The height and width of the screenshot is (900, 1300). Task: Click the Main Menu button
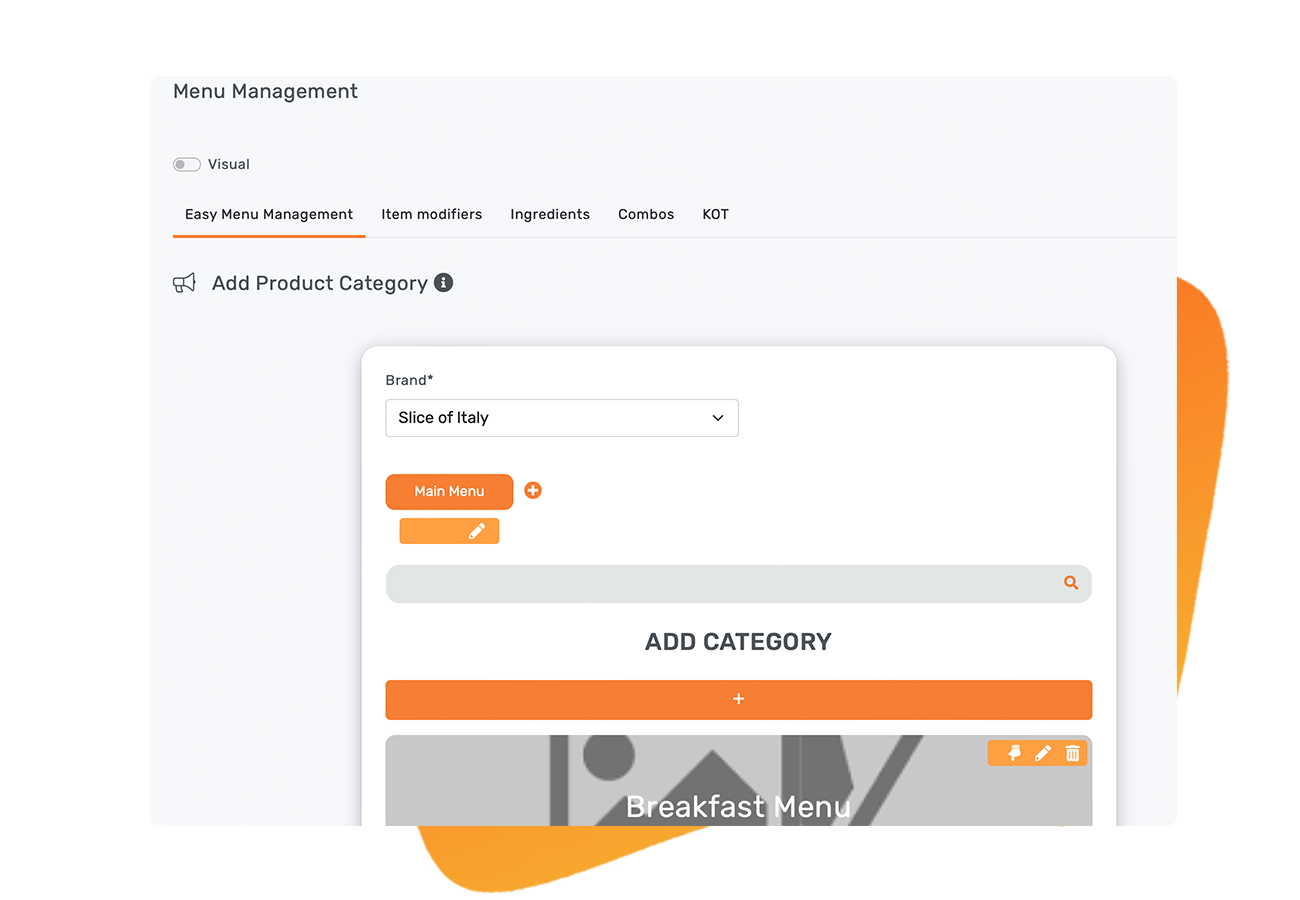pyautogui.click(x=449, y=491)
